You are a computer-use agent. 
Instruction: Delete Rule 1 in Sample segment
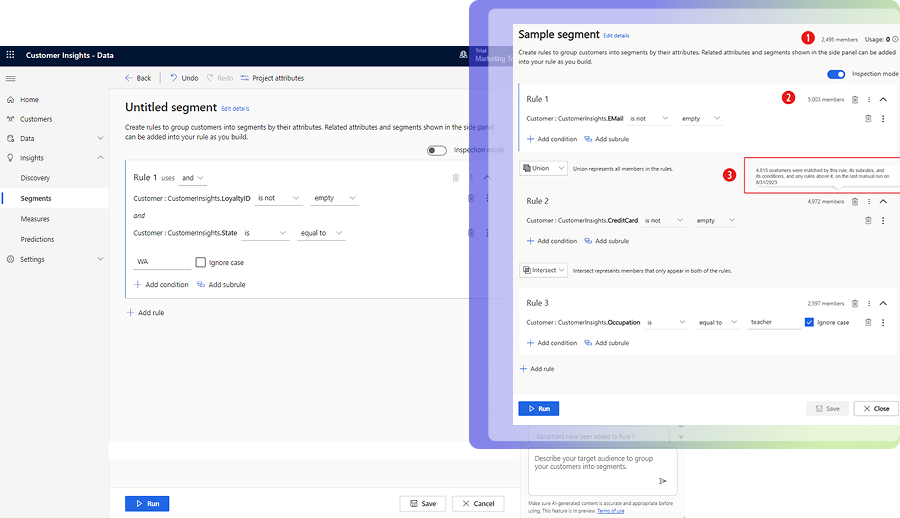tap(854, 100)
